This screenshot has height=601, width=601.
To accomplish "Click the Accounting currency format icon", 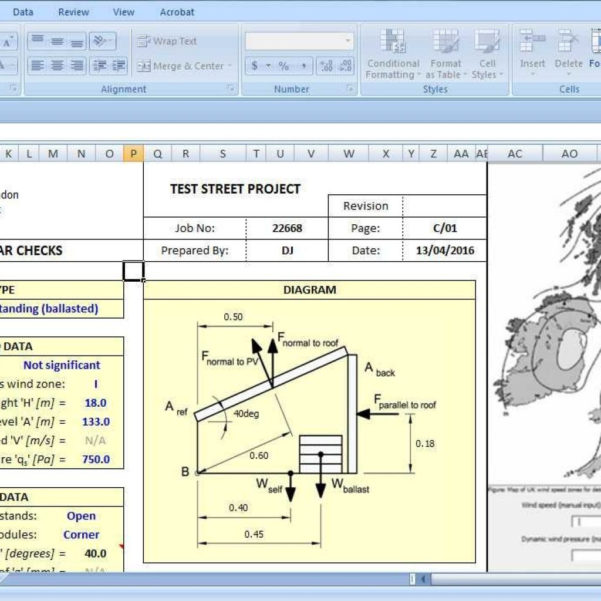I will point(255,66).
